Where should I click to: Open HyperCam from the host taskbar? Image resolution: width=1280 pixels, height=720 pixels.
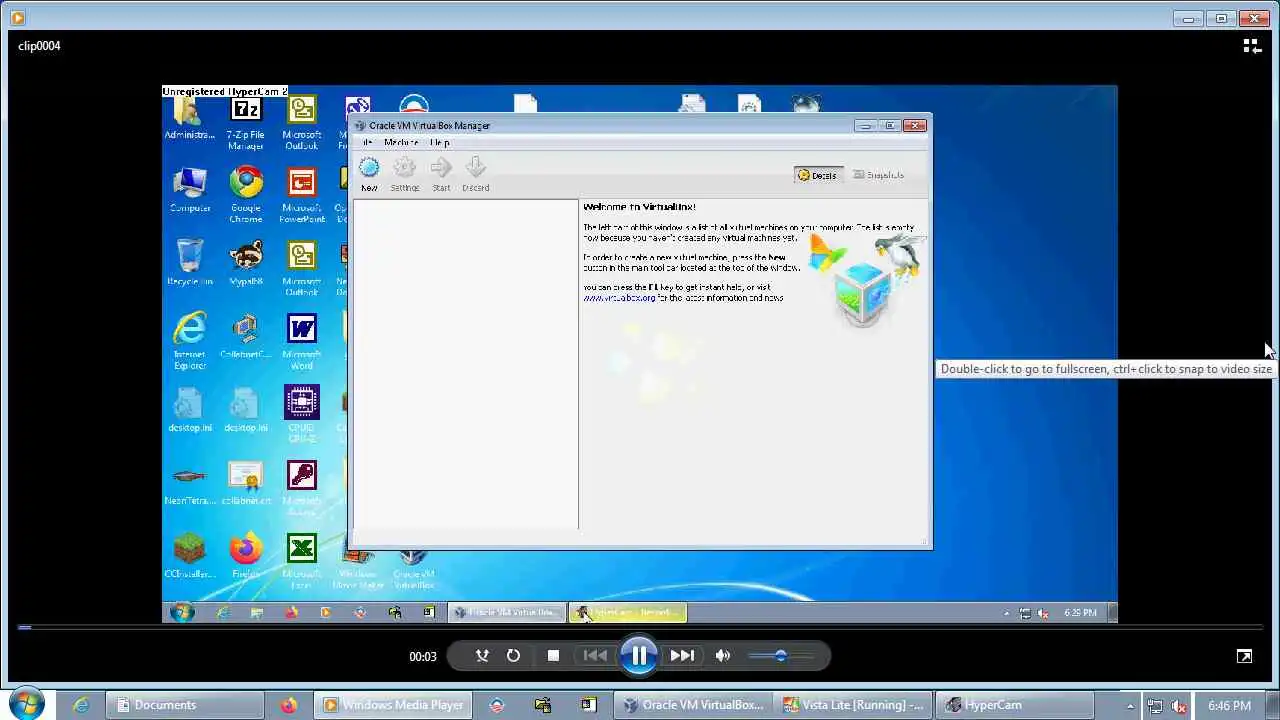pyautogui.click(x=1014, y=705)
